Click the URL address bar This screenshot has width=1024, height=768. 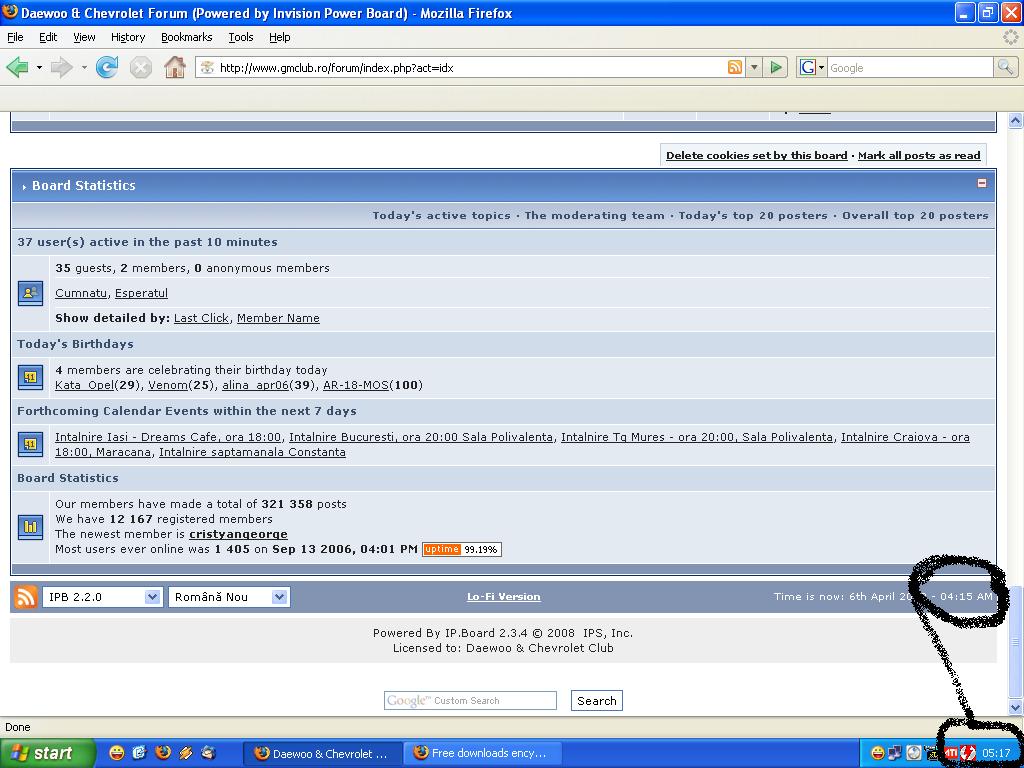470,67
